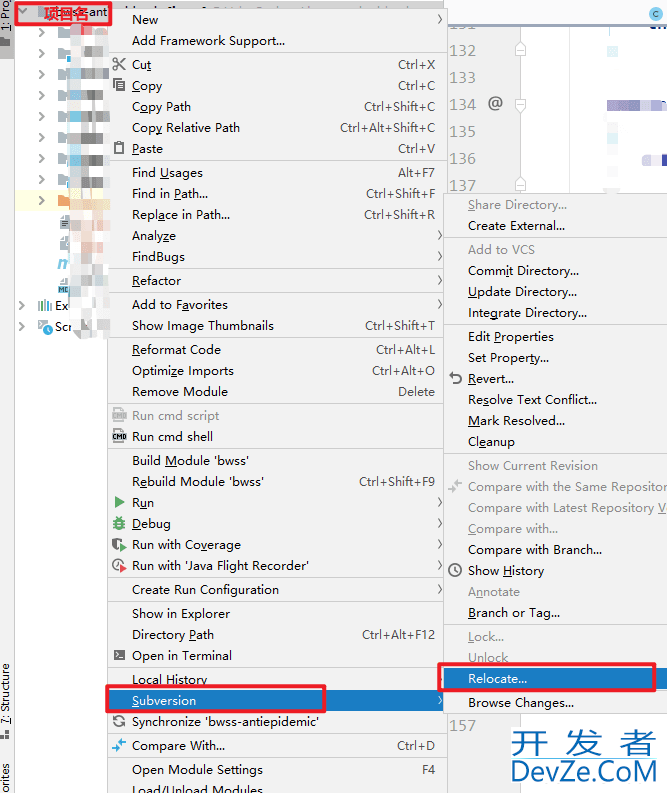Click the Compare With diff icon
Image resolution: width=667 pixels, height=793 pixels.
[x=119, y=745]
